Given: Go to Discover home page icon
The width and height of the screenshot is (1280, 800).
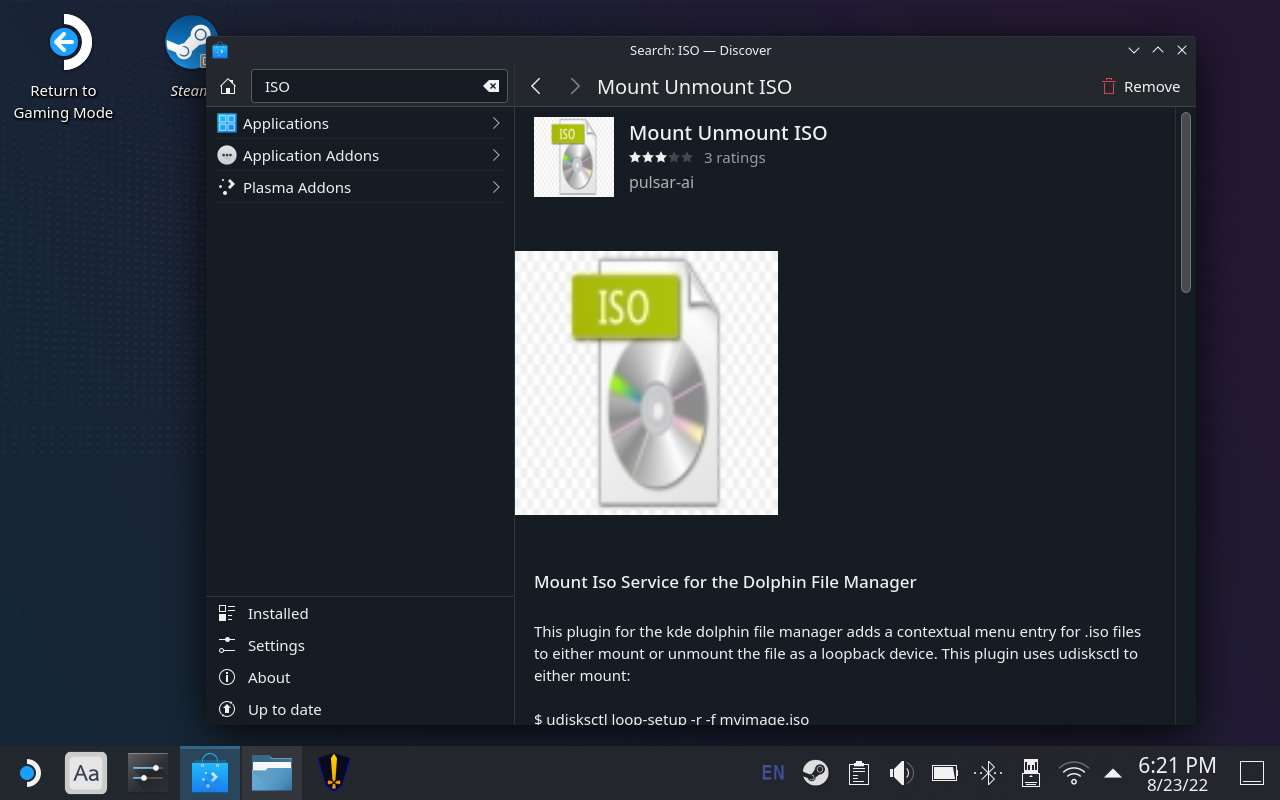Looking at the screenshot, I should [228, 86].
